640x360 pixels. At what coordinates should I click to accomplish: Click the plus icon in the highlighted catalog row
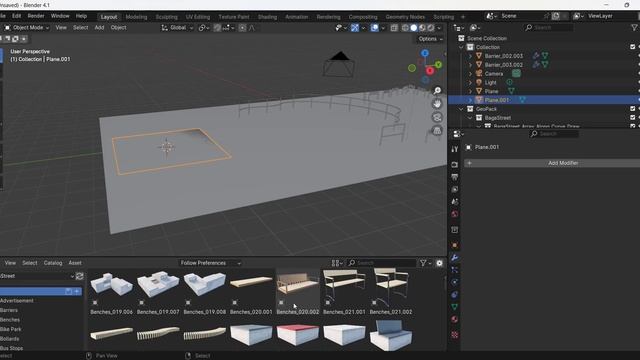coord(77,291)
